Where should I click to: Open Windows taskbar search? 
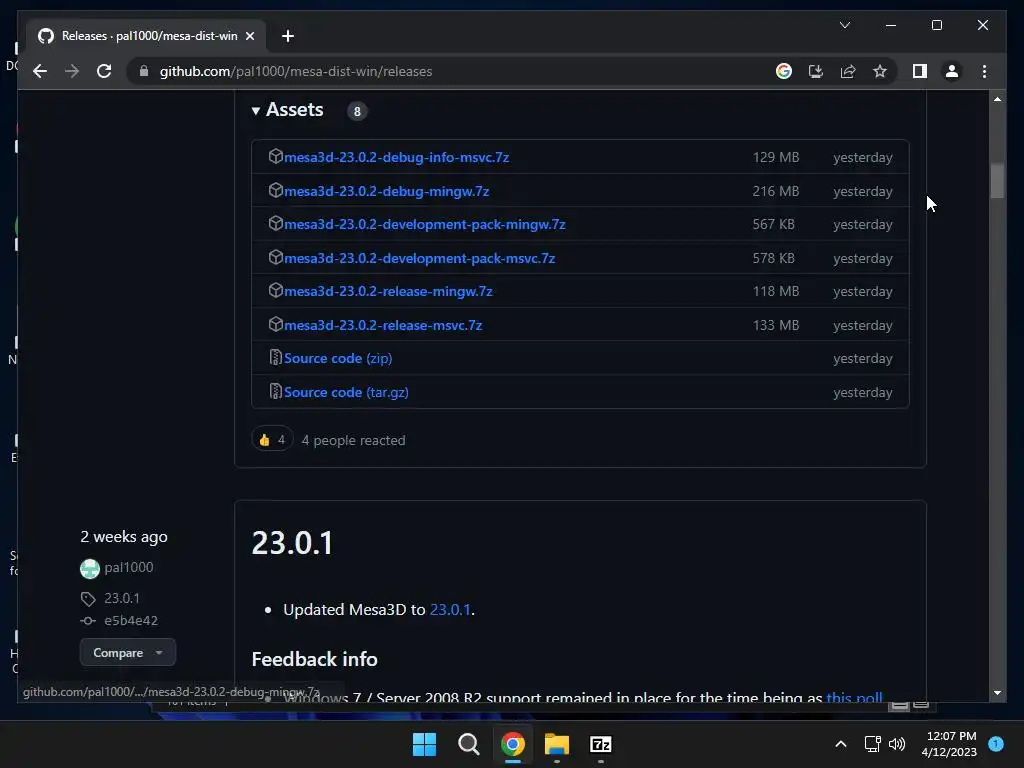[468, 744]
